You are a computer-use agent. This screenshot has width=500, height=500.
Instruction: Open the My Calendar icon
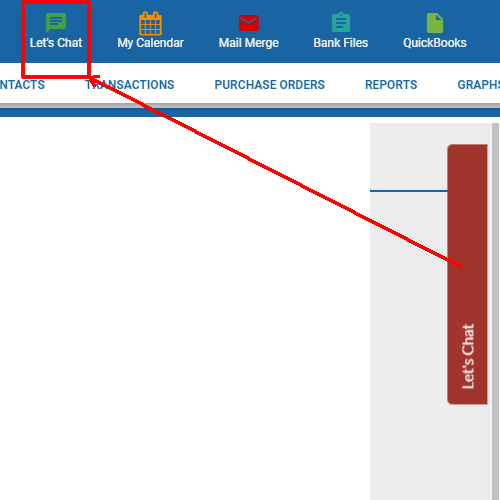[150, 23]
